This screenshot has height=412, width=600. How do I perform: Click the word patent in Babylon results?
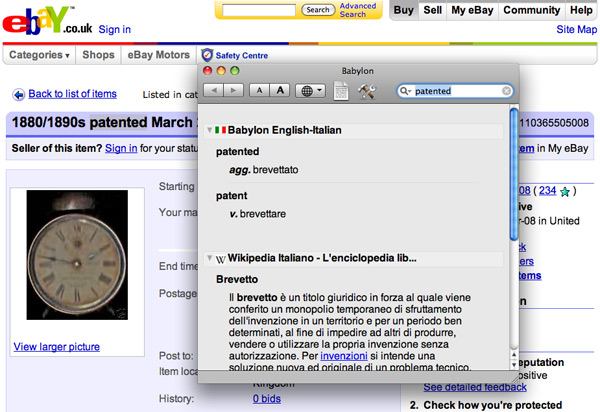(x=232, y=195)
